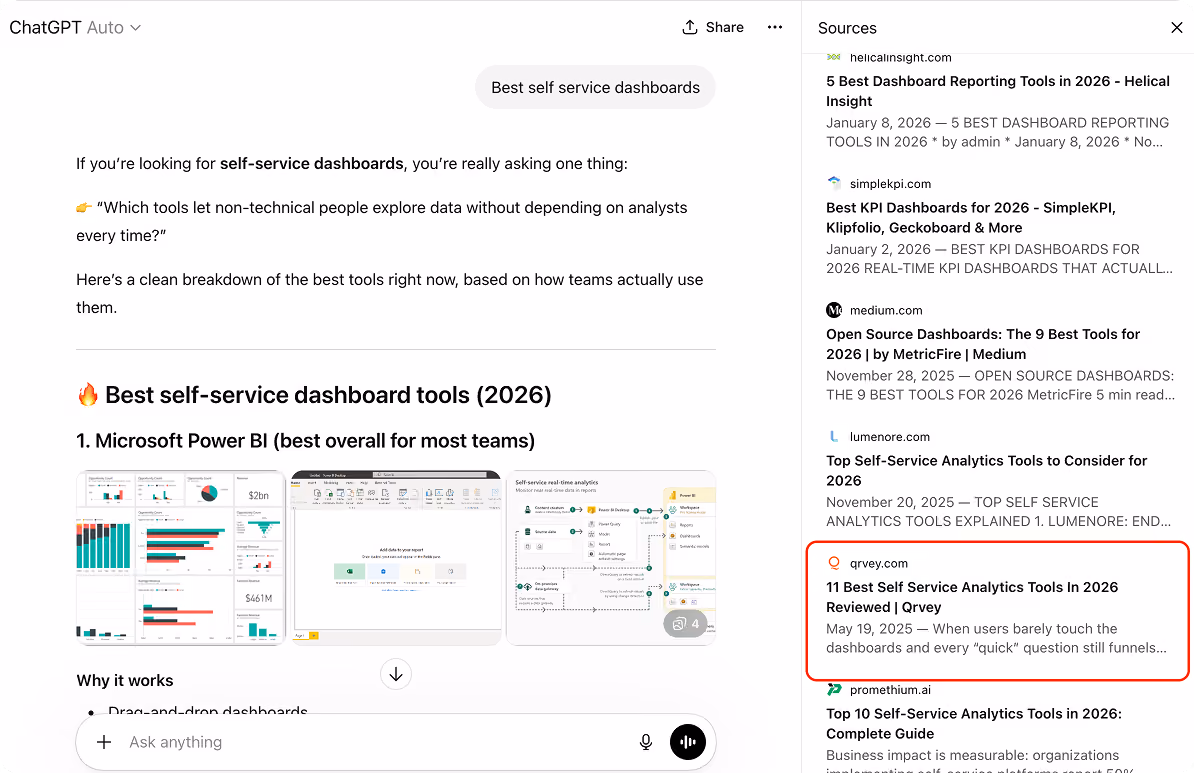Click the medium.com domain text
Screen dimensions: 1194x773
click(x=886, y=310)
